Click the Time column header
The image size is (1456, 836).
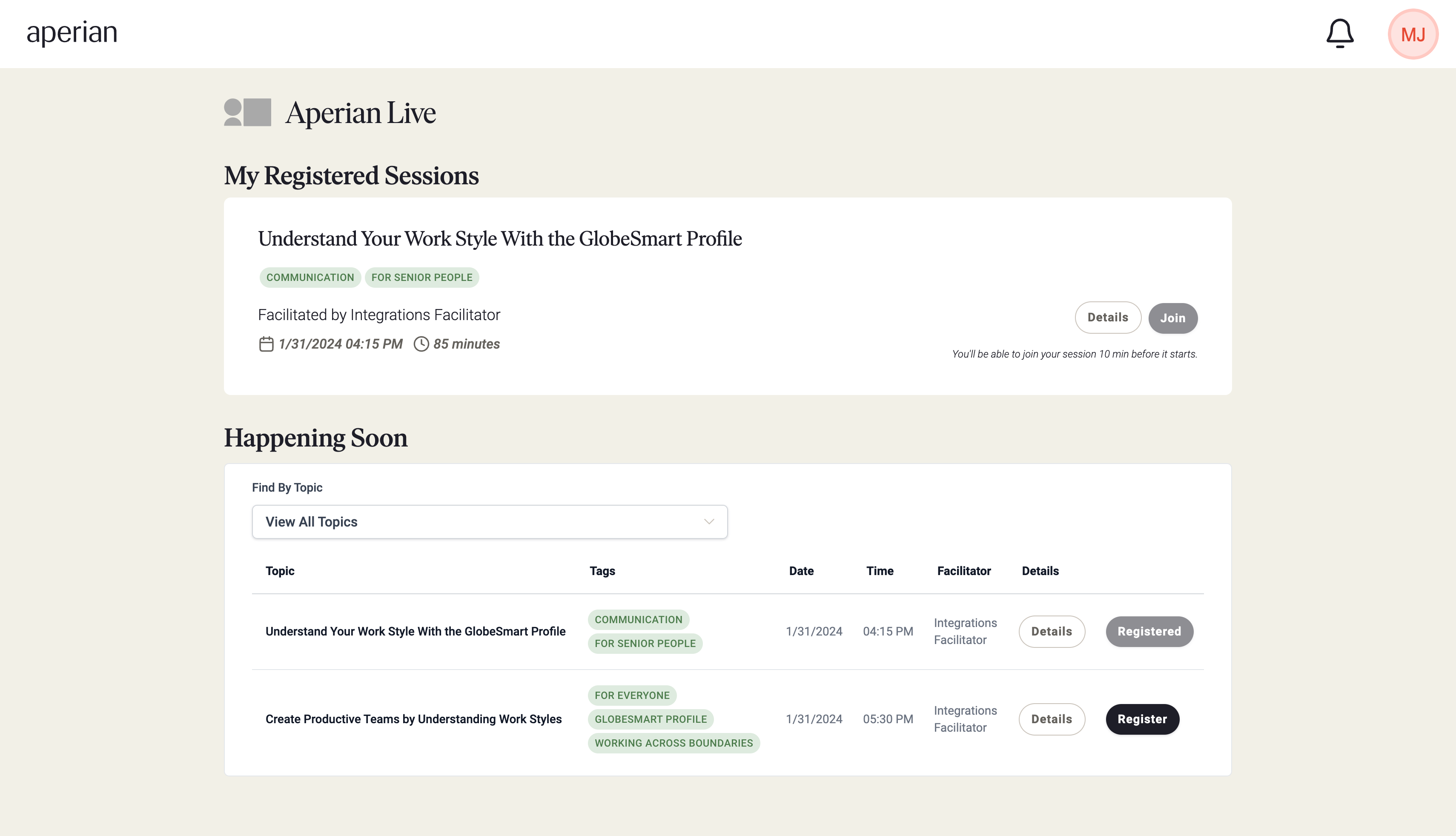tap(880, 571)
